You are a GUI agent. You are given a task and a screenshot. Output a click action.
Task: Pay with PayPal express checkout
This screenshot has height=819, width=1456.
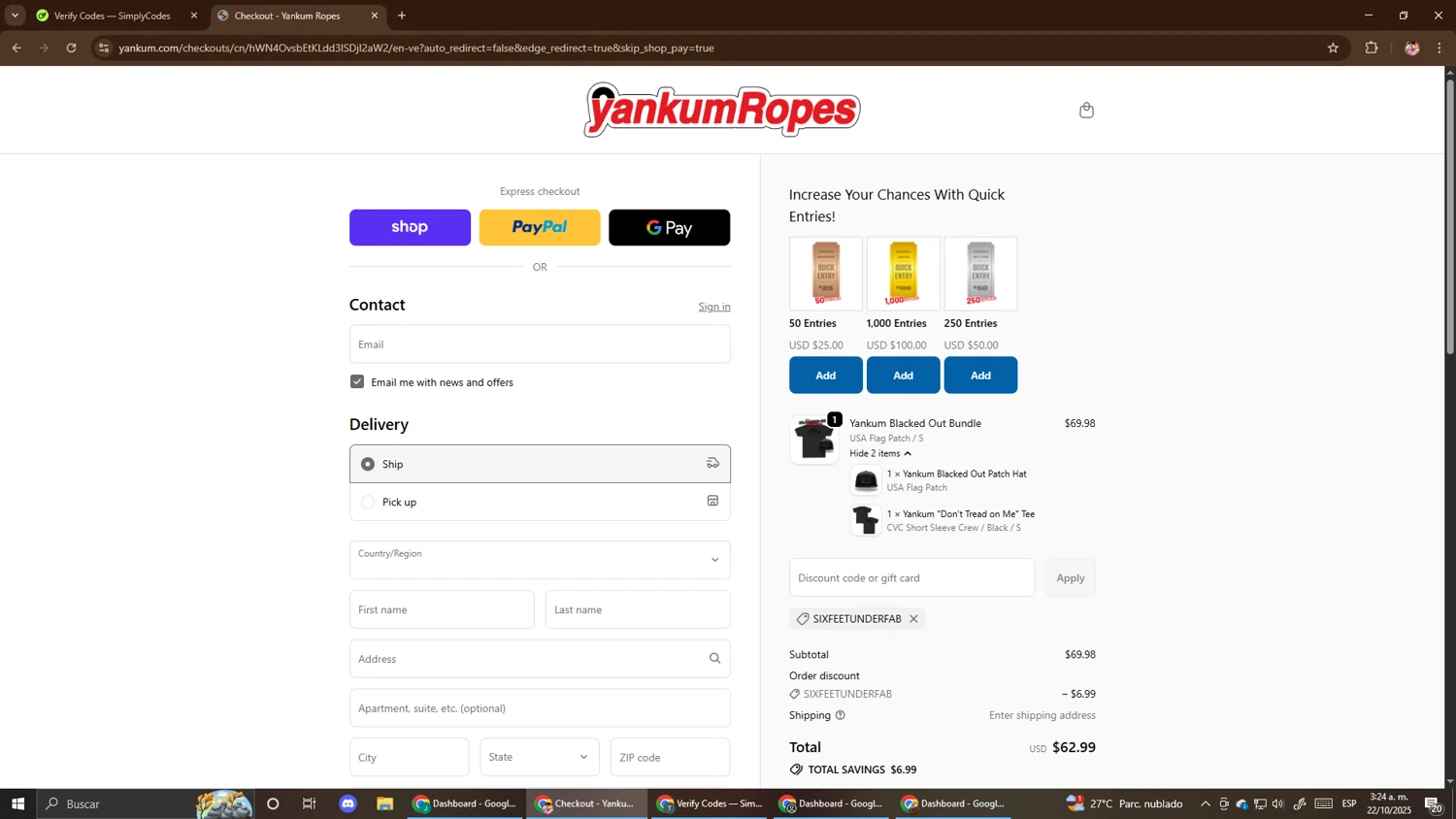(540, 227)
